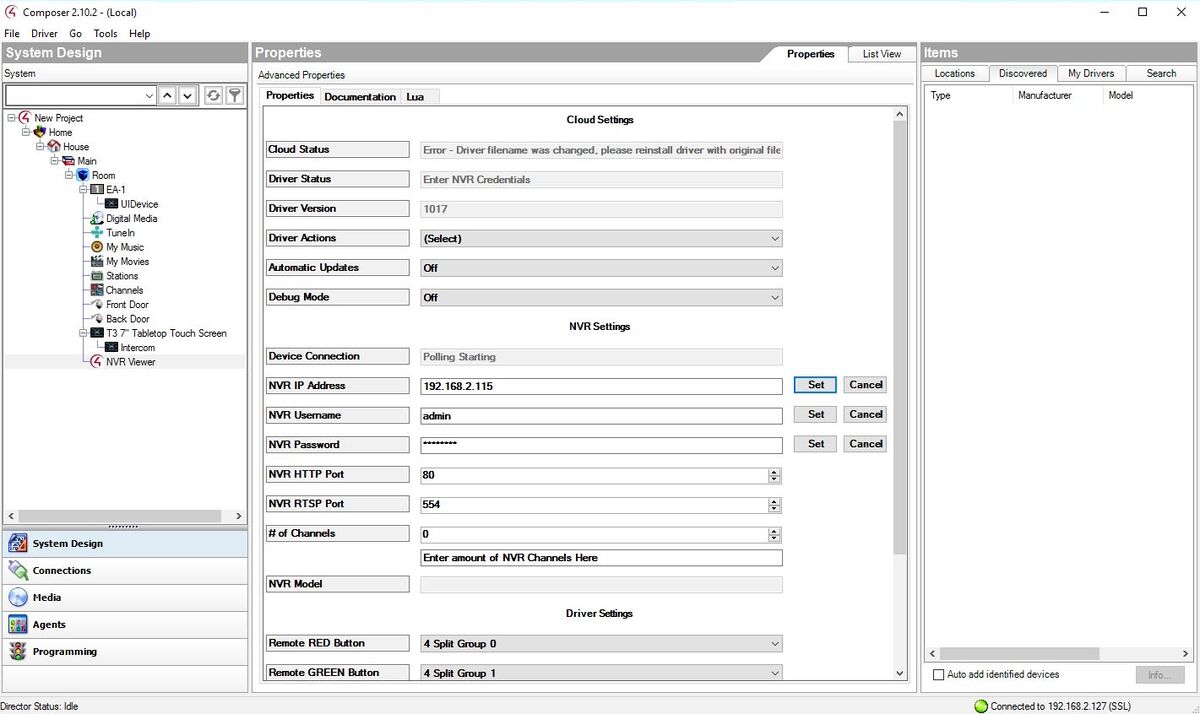Image resolution: width=1200 pixels, height=714 pixels.
Task: Expand the Debug Mode dropdown
Action: pos(600,298)
